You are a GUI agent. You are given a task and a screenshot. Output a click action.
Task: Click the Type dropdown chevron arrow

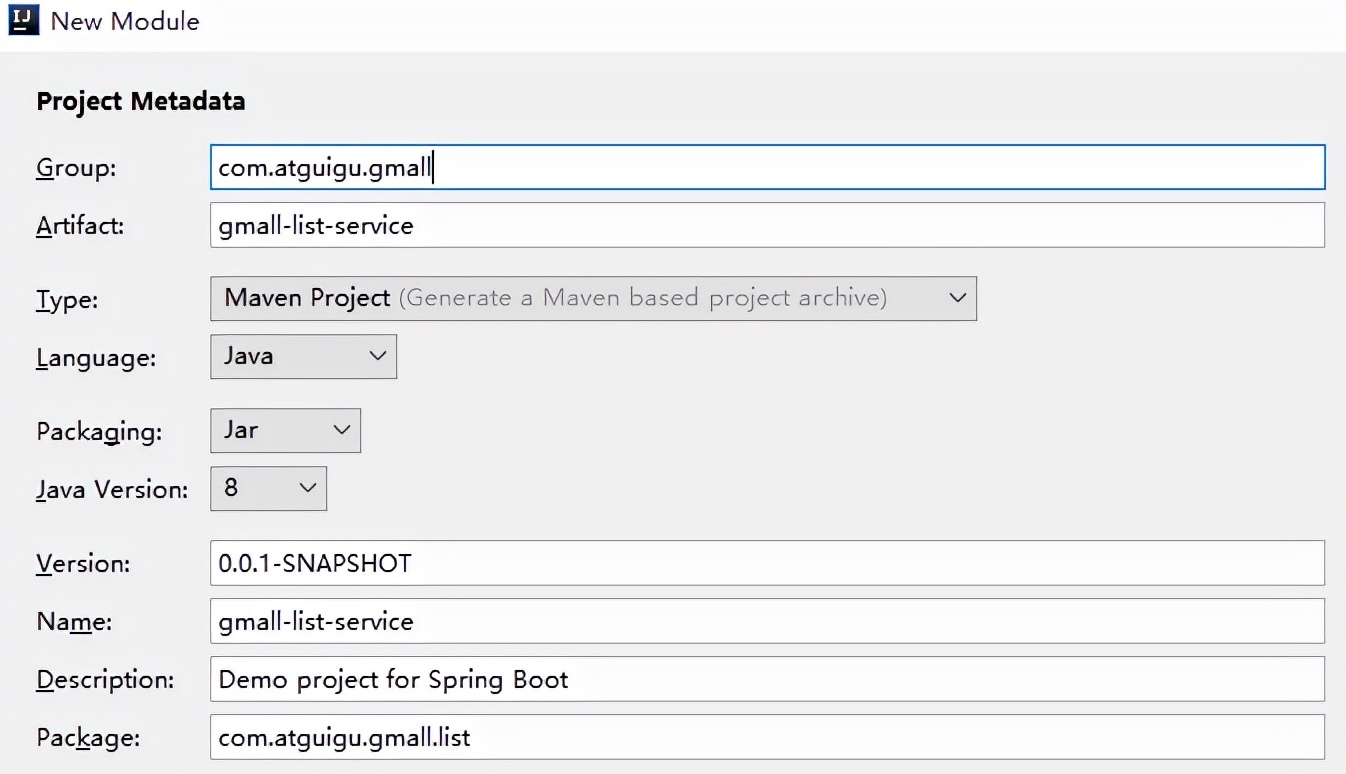(957, 298)
